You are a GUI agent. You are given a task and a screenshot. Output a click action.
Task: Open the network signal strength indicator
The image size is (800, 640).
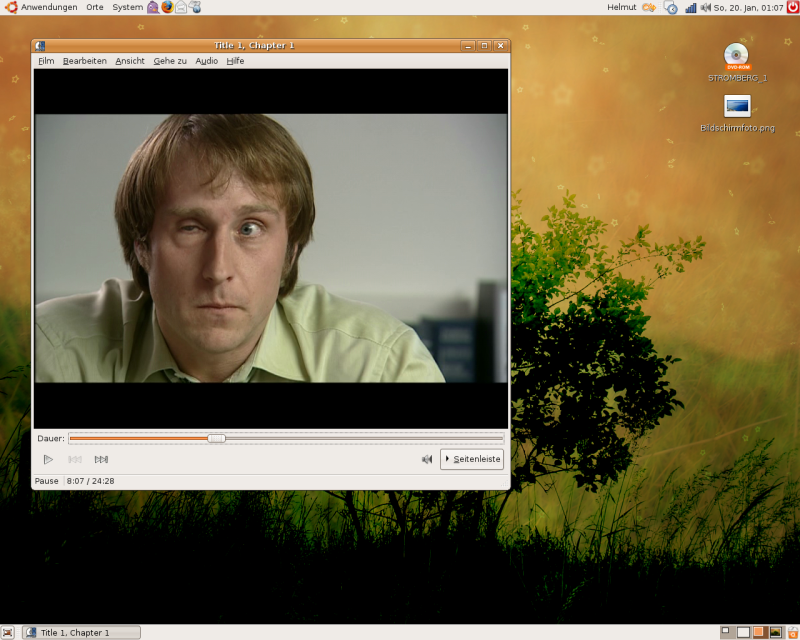691,7
